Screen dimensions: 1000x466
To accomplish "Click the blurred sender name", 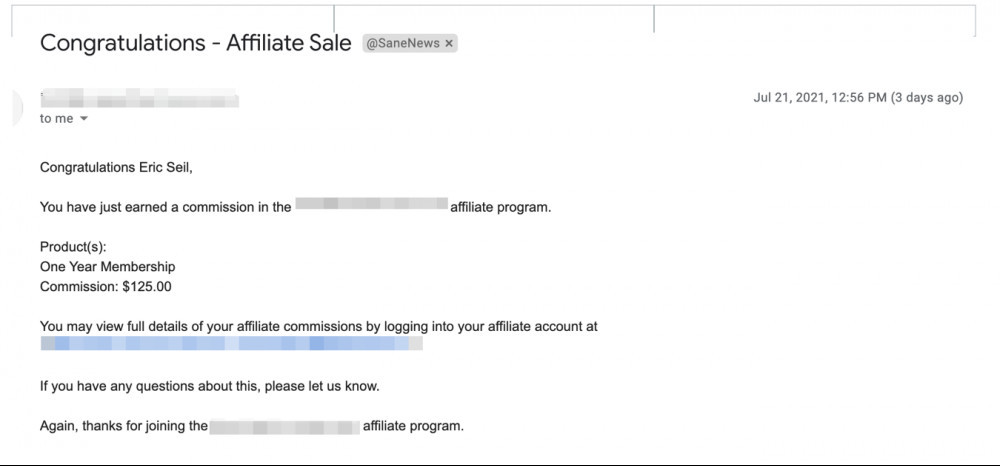I will coord(139,99).
